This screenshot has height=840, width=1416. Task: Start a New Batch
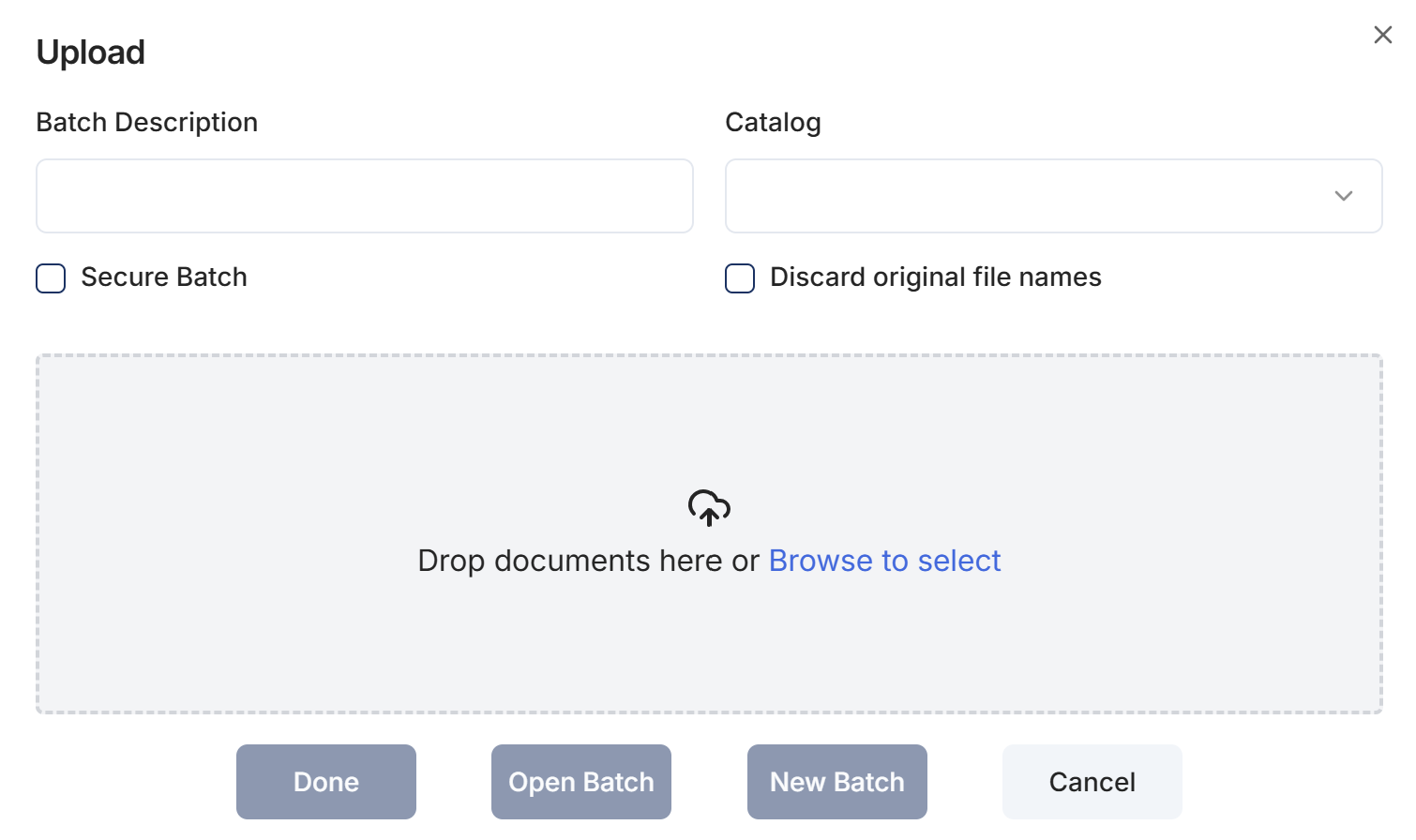pyautogui.click(x=837, y=782)
